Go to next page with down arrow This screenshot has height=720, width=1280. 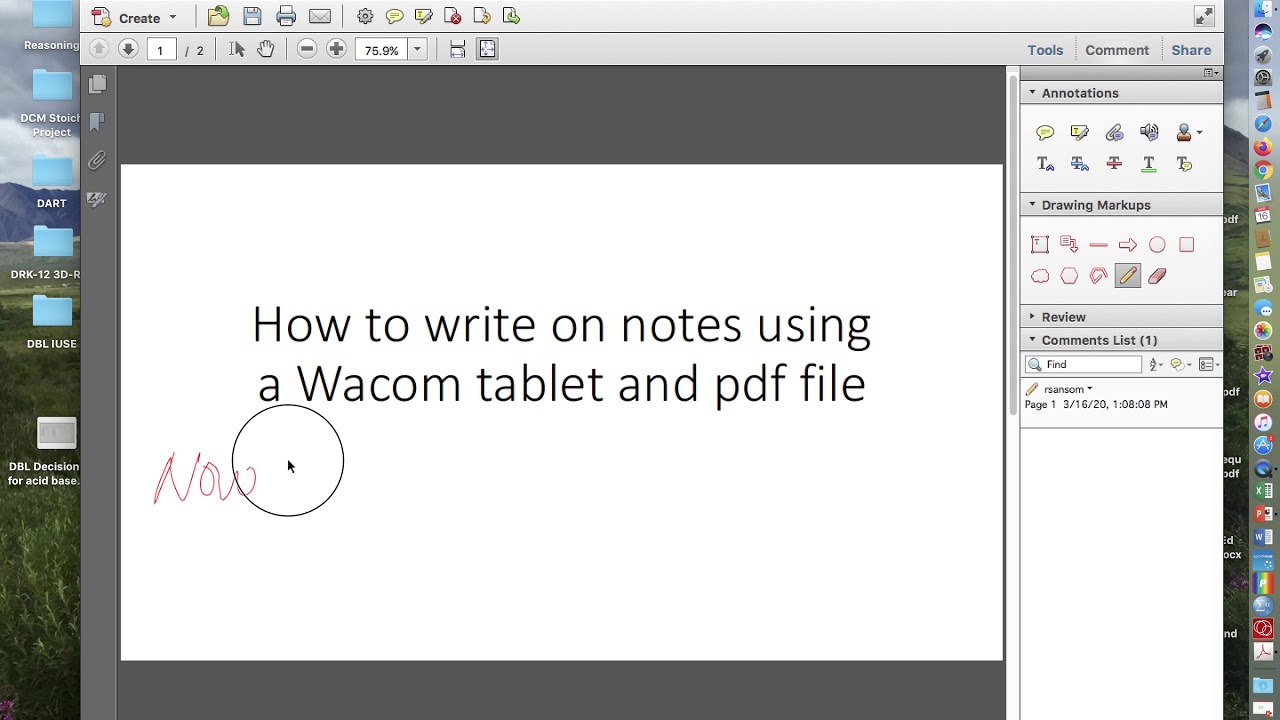tap(128, 49)
